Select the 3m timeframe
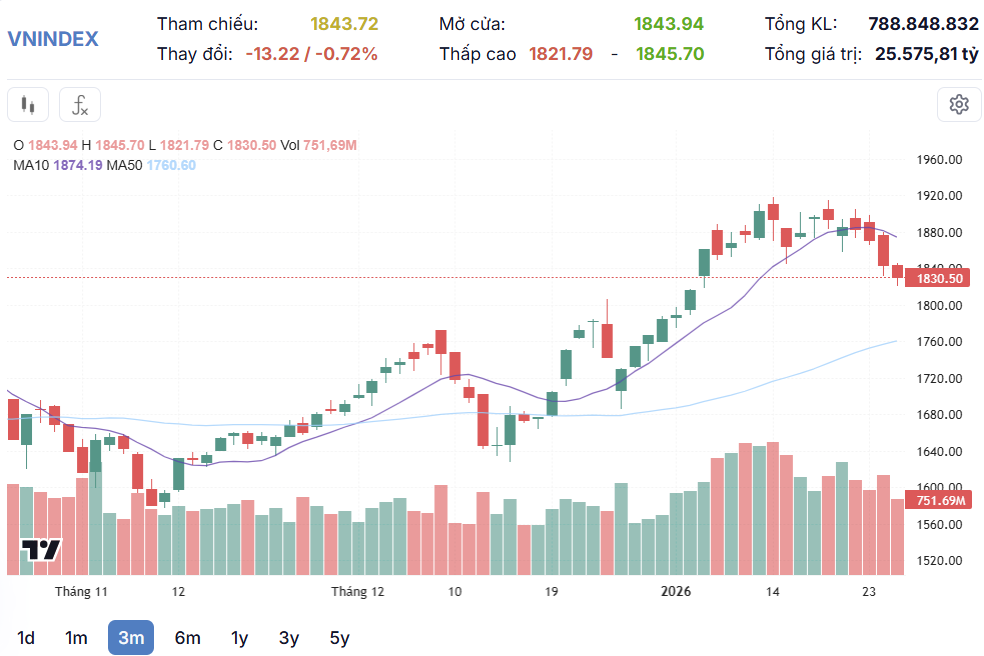 tap(131, 638)
